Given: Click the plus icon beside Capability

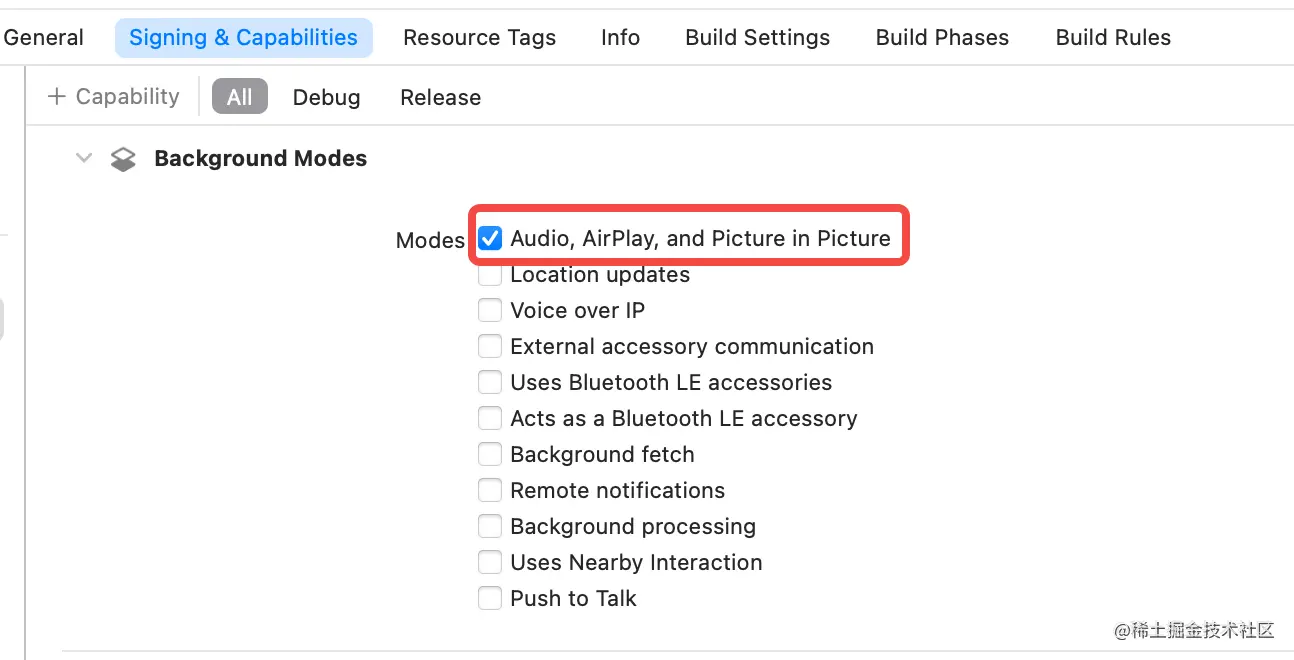Looking at the screenshot, I should click(x=57, y=97).
